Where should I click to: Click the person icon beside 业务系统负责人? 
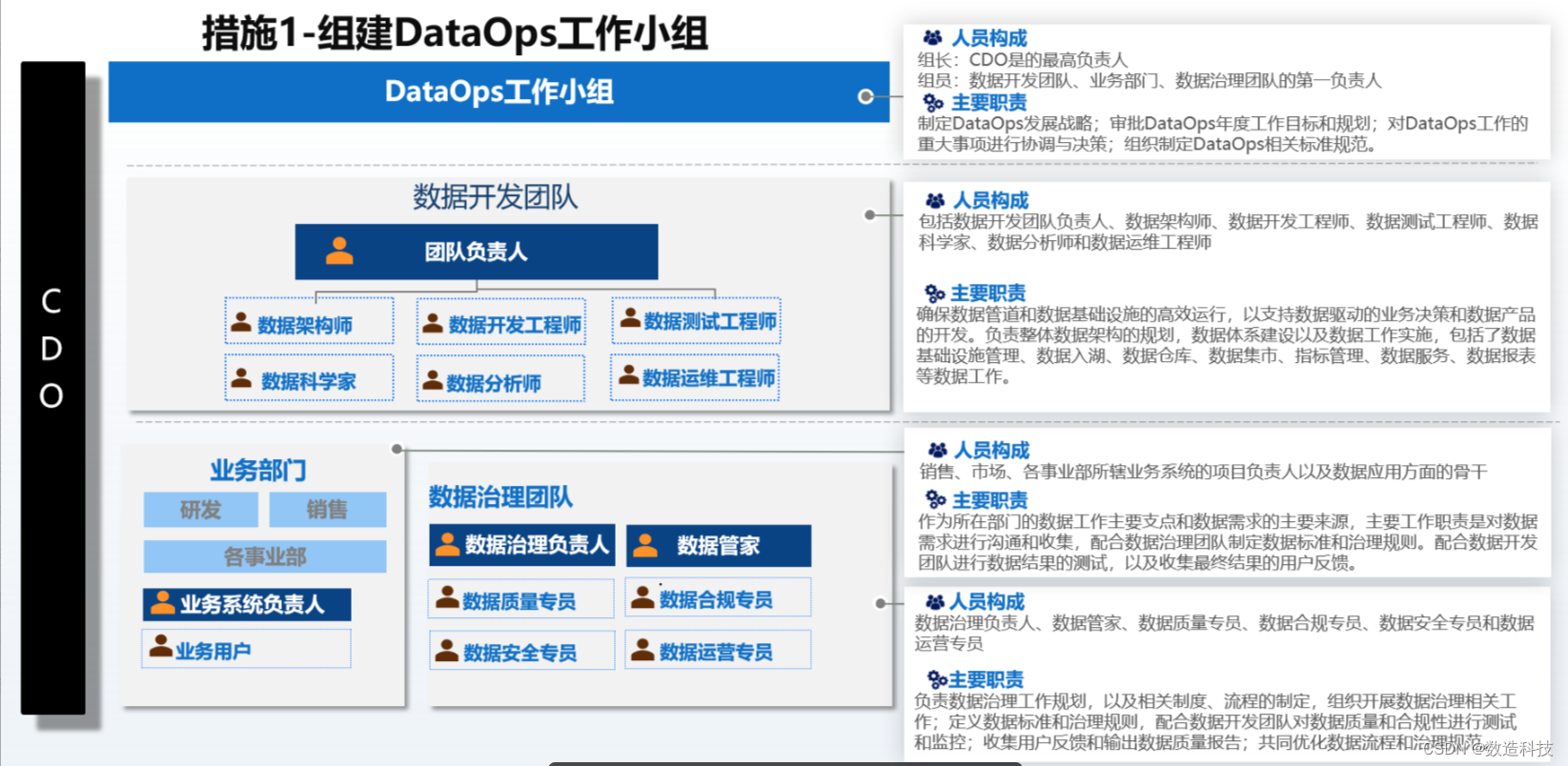coord(163,603)
